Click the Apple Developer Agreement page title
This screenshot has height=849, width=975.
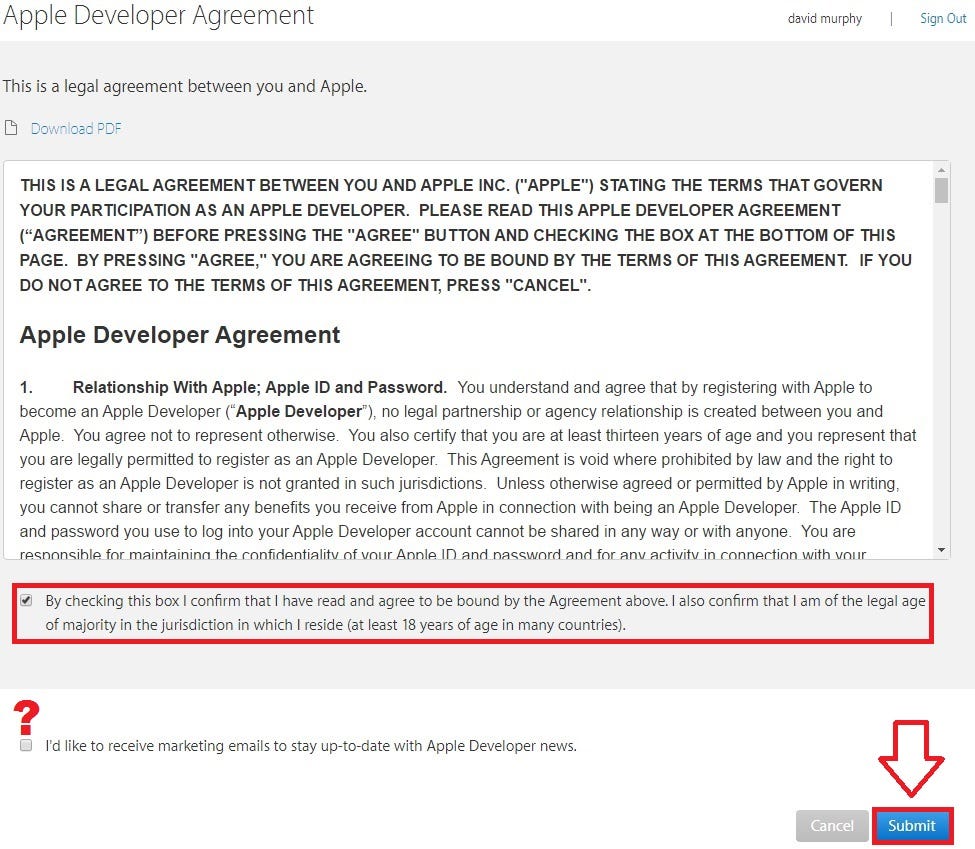[159, 15]
